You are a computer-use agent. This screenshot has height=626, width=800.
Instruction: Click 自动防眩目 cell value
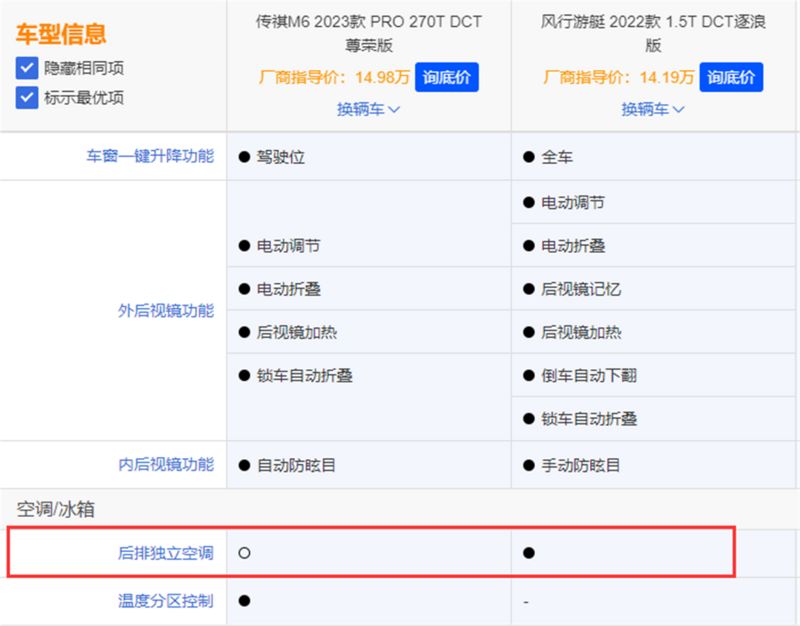pyautogui.click(x=296, y=465)
